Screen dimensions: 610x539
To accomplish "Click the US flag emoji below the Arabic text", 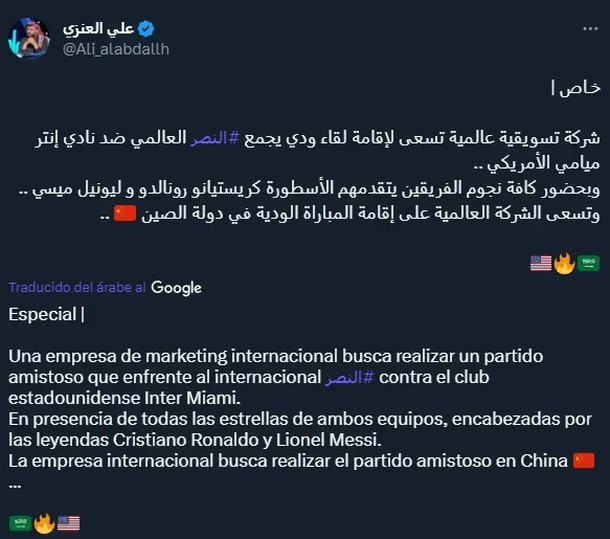I will [542, 264].
